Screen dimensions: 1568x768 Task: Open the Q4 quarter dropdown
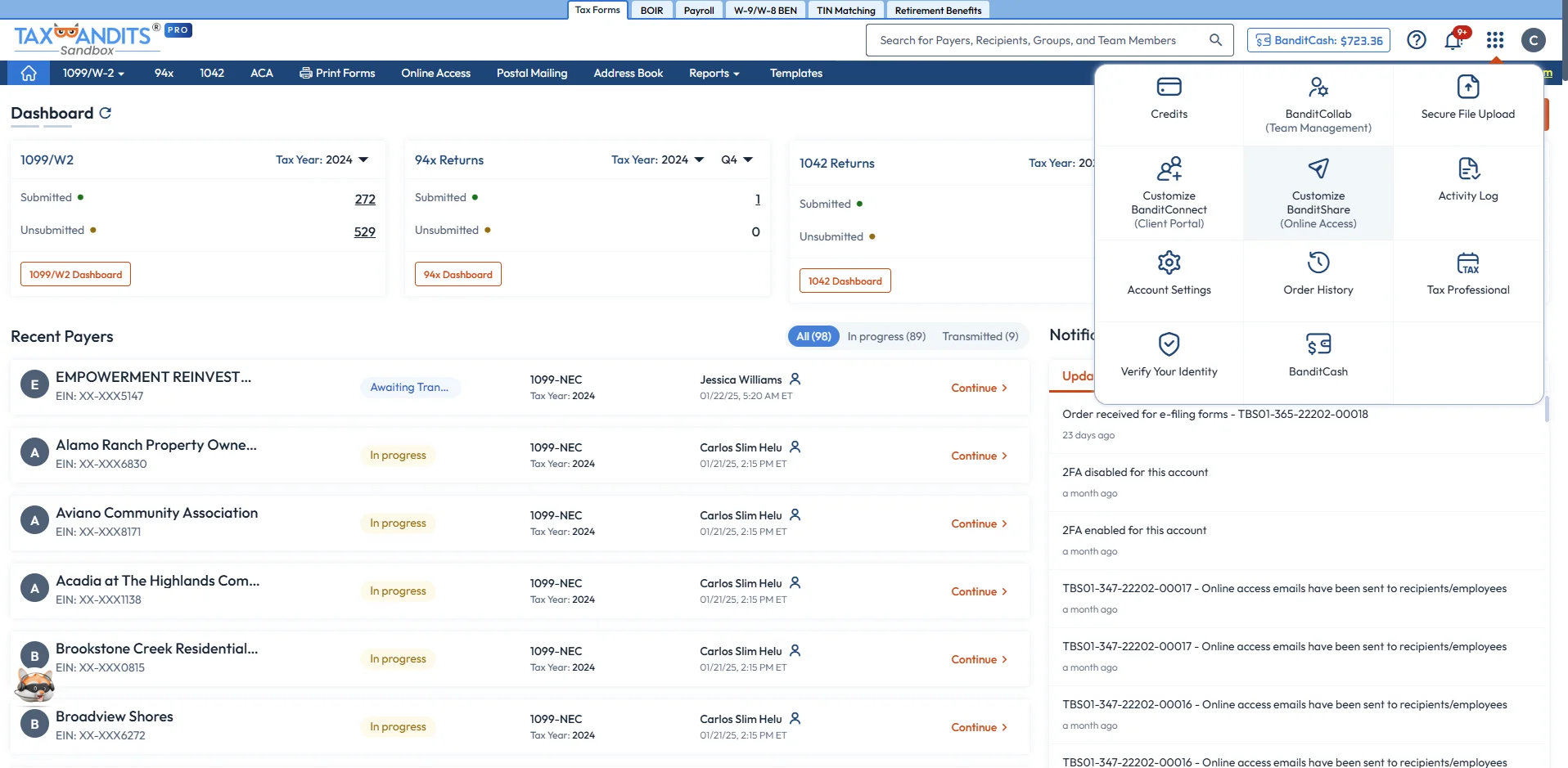point(737,159)
